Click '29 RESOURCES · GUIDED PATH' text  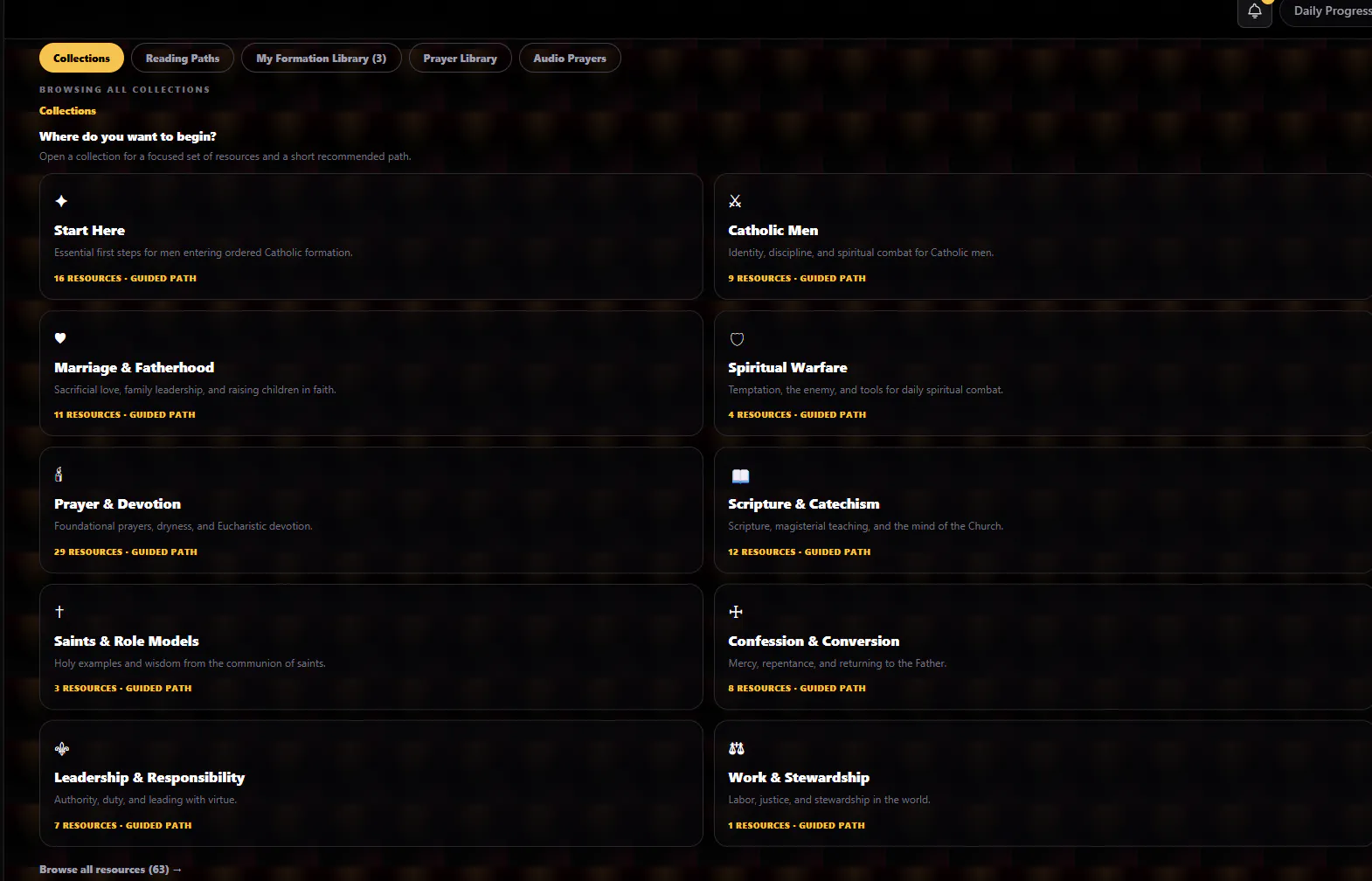pos(126,551)
